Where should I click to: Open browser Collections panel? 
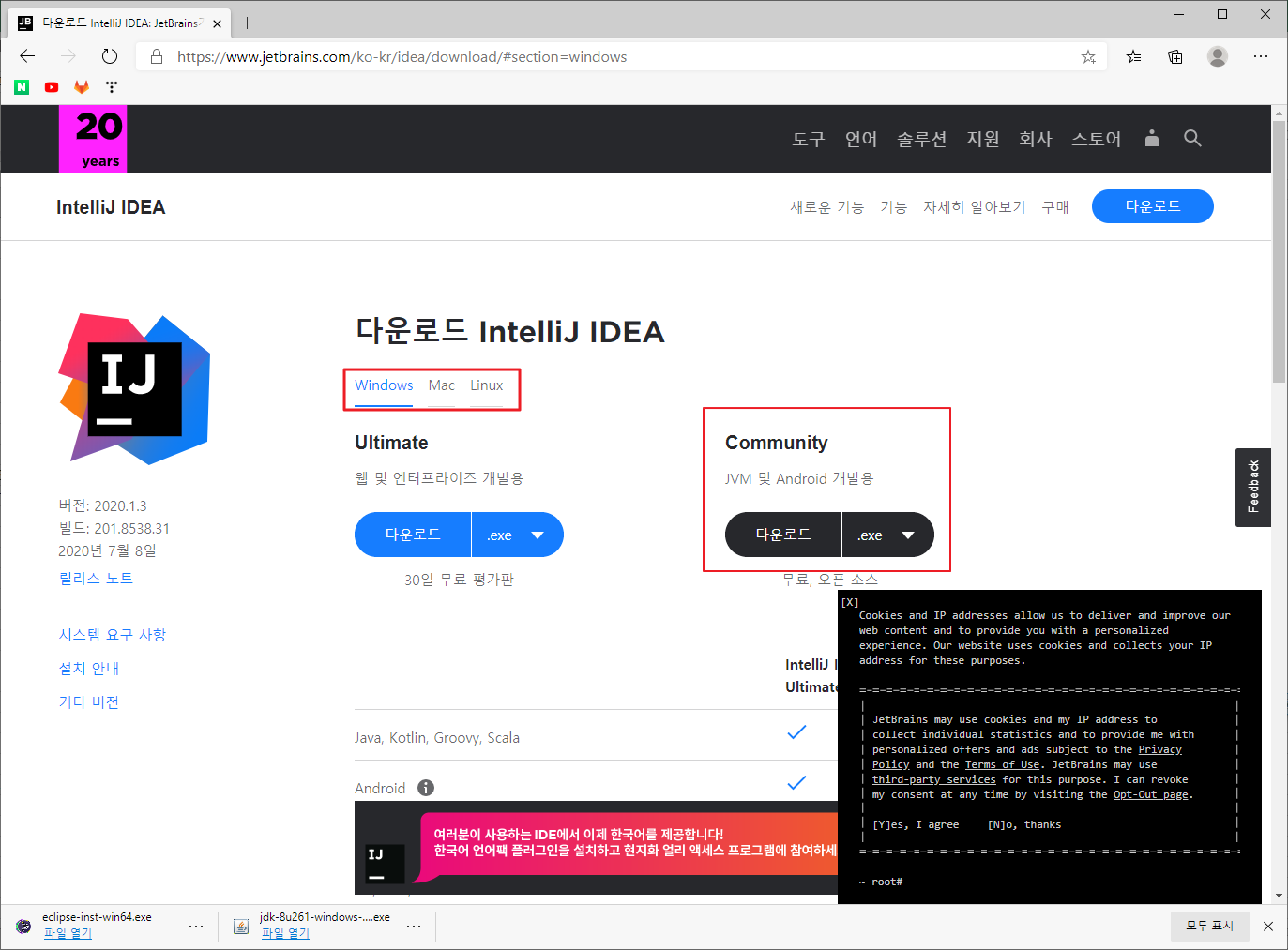[1175, 57]
